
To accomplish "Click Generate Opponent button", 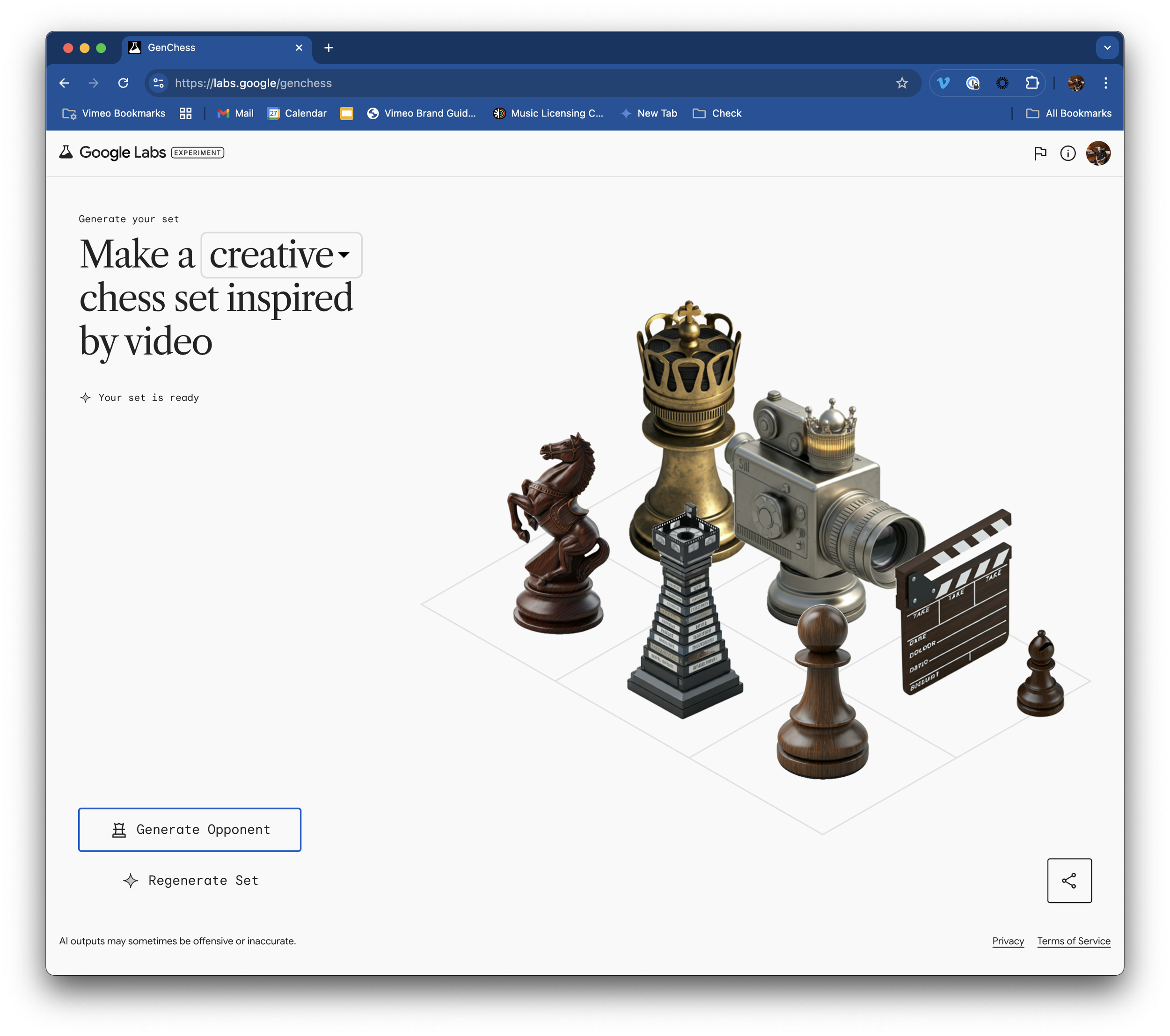I will (190, 829).
